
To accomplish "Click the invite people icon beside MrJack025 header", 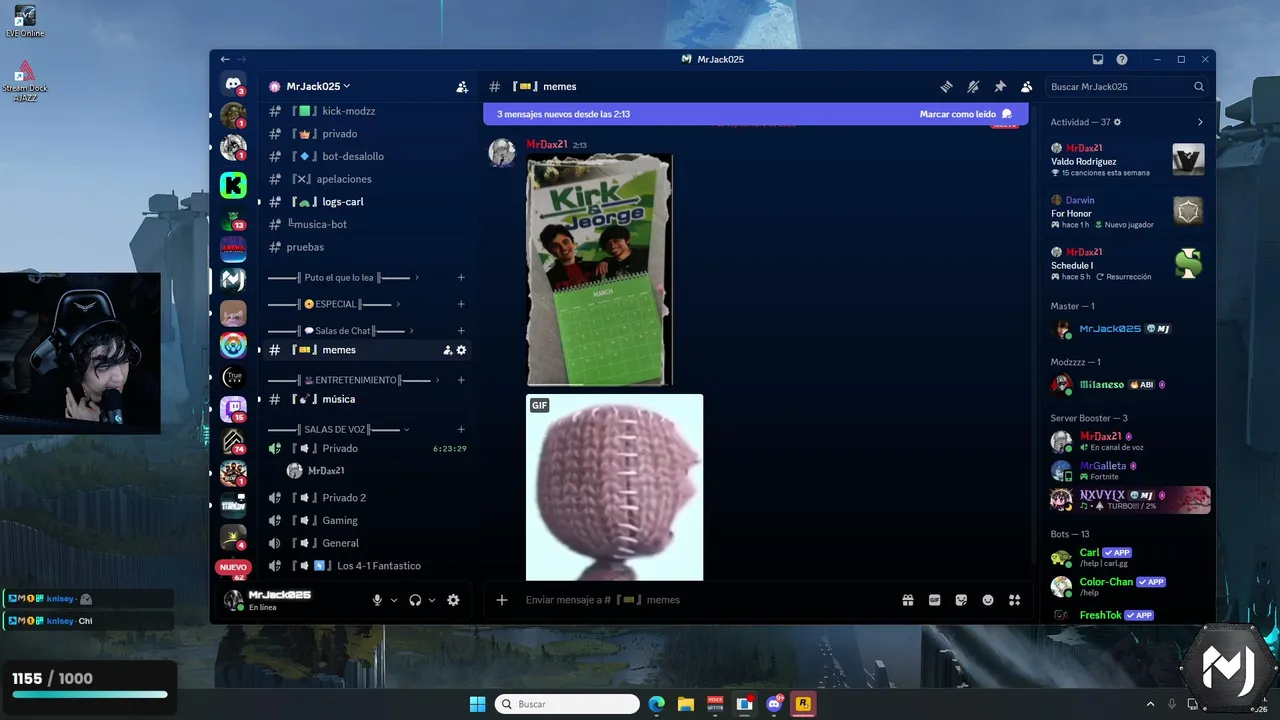I will tap(462, 87).
